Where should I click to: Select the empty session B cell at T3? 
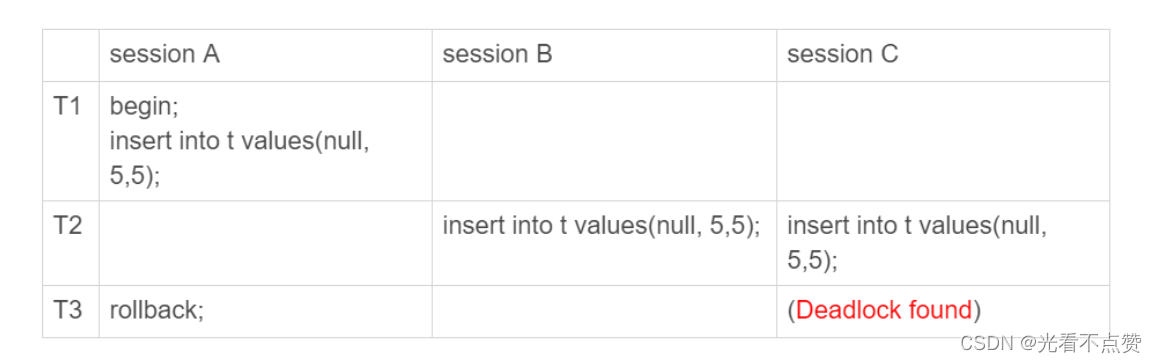604,311
